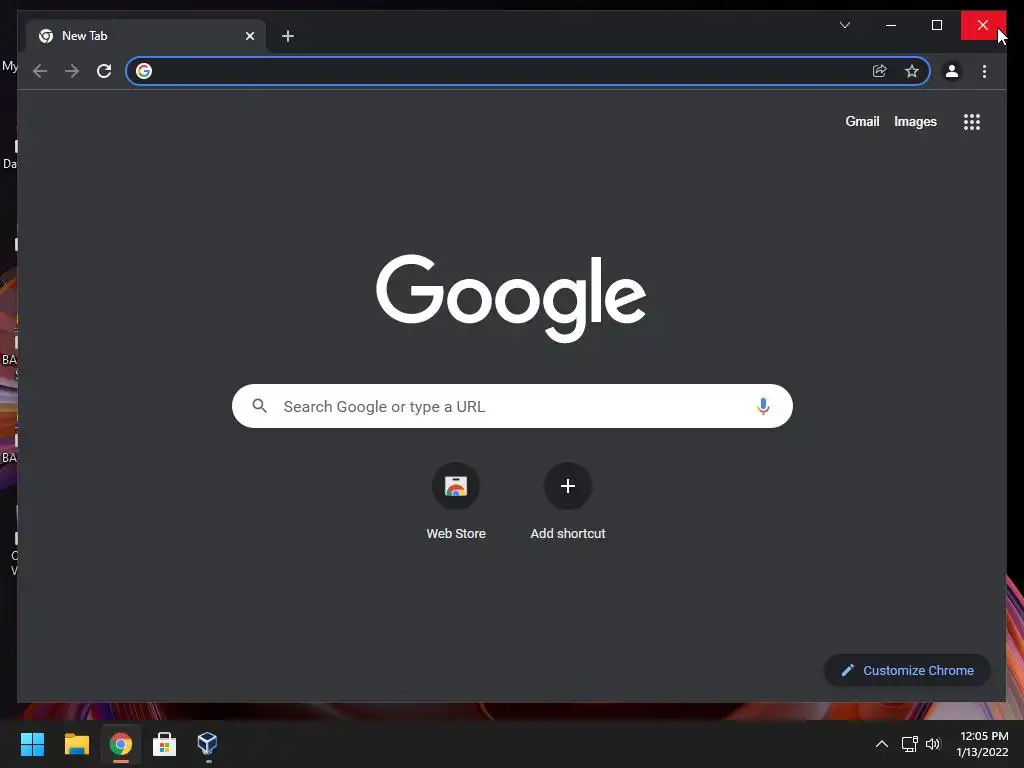Open the volume speaker tray icon
Image resolution: width=1024 pixels, height=768 pixels.
coord(933,744)
